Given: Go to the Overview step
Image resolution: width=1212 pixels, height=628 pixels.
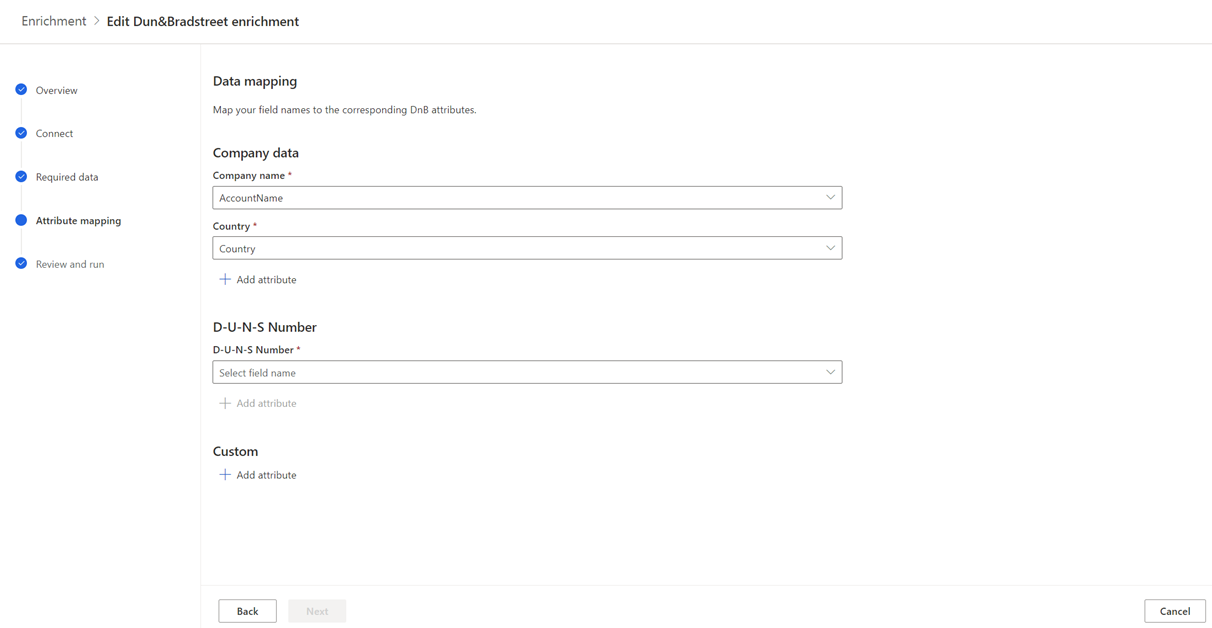Looking at the screenshot, I should (x=56, y=90).
